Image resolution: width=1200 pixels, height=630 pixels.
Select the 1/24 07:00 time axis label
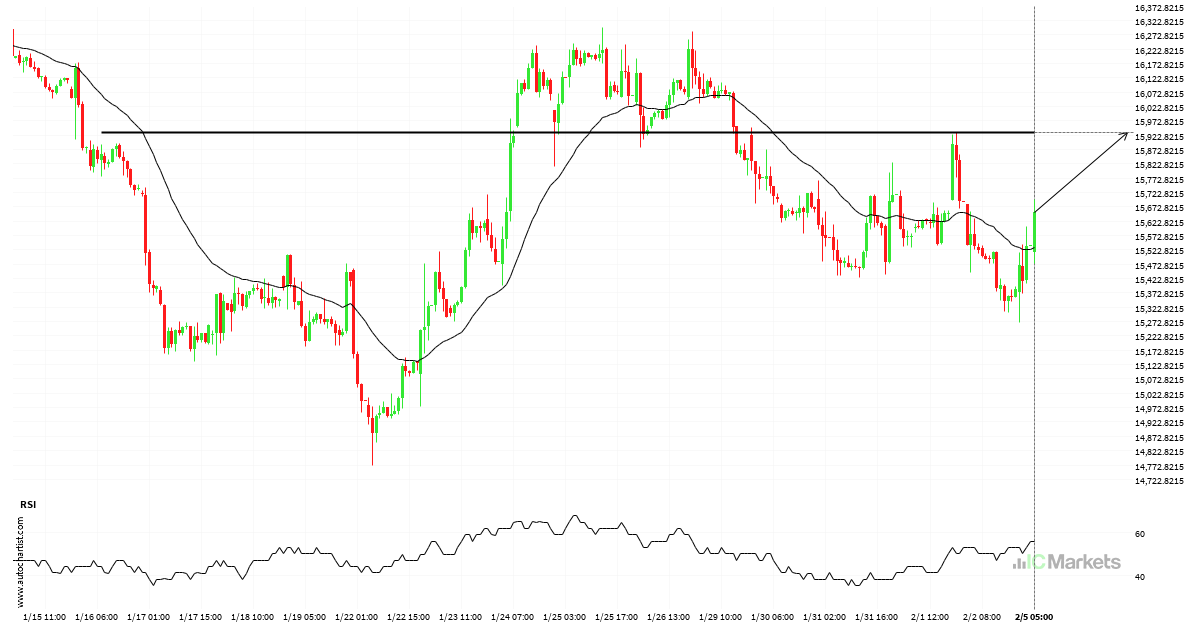pos(515,617)
